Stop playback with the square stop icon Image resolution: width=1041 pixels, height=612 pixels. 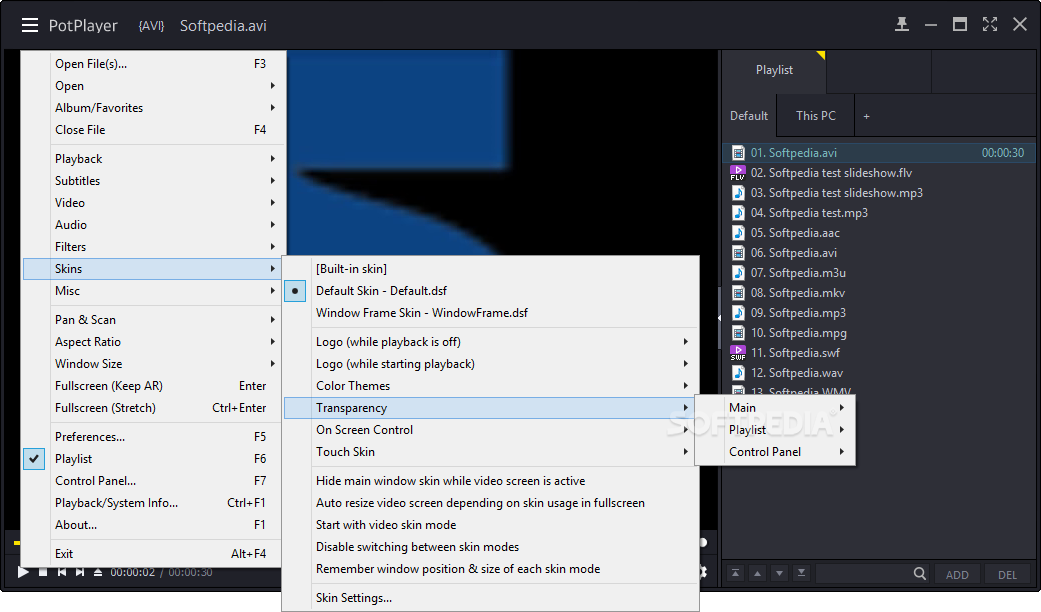point(43,572)
